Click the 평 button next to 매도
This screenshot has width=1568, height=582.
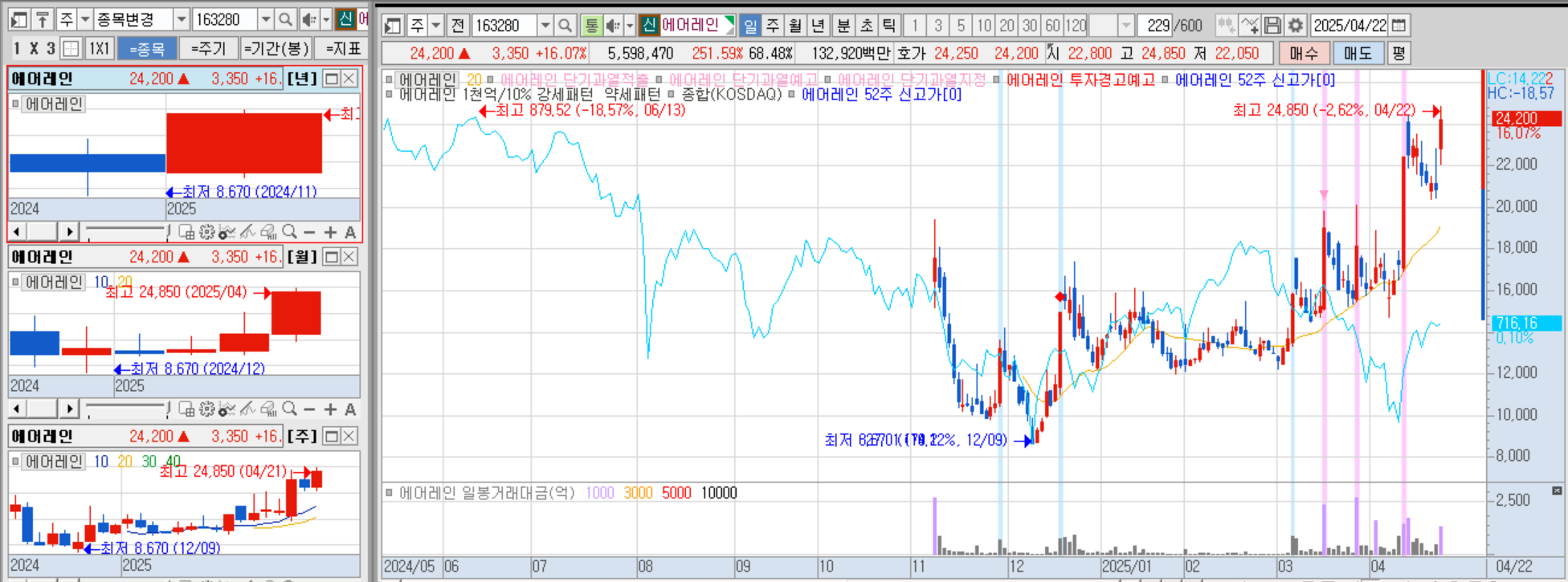click(x=1399, y=54)
